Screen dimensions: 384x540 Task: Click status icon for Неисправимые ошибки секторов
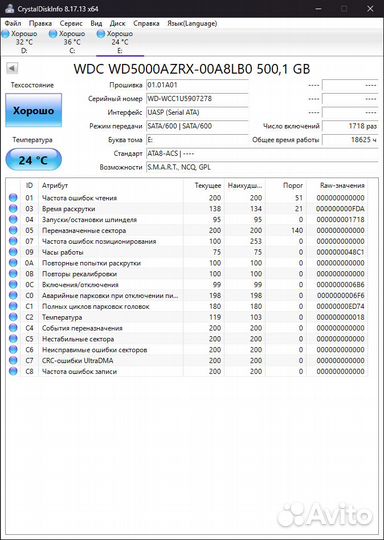click(13, 350)
